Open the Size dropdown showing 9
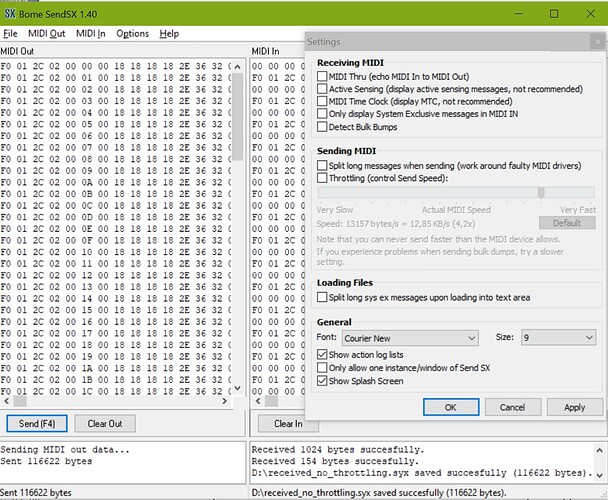 pos(559,337)
